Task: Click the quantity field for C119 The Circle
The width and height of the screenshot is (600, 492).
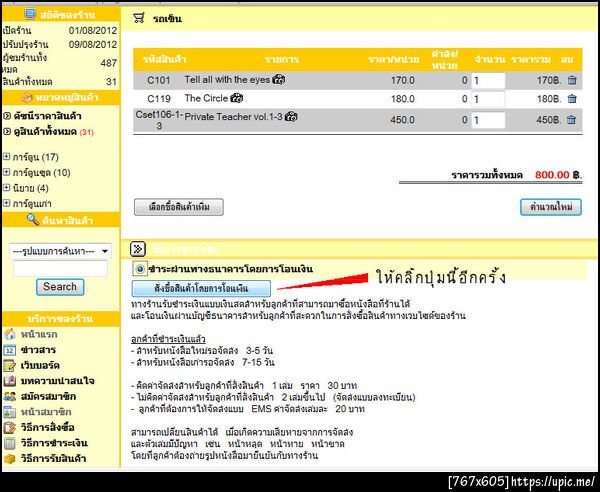Action: pos(488,99)
